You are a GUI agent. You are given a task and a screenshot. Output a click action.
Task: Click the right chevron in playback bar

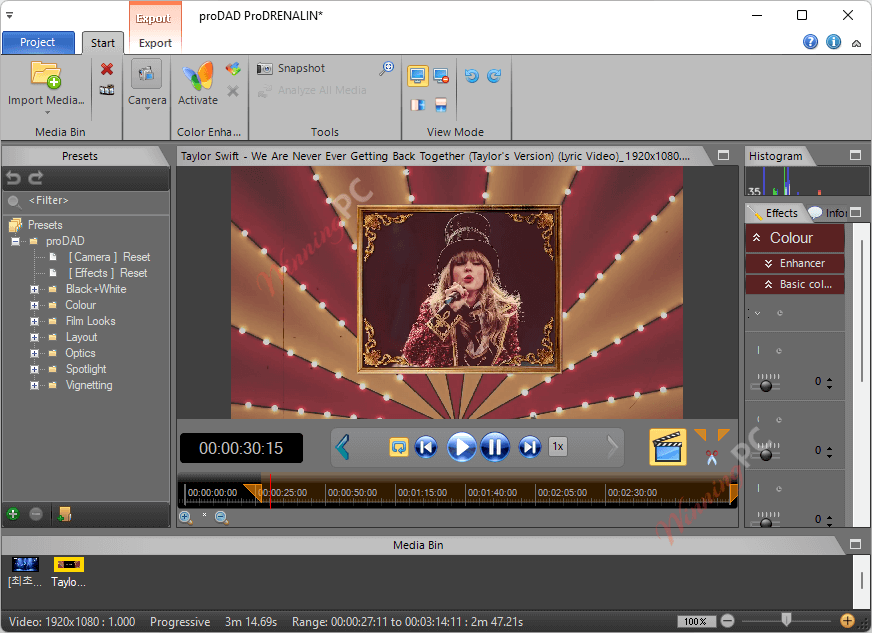[612, 447]
